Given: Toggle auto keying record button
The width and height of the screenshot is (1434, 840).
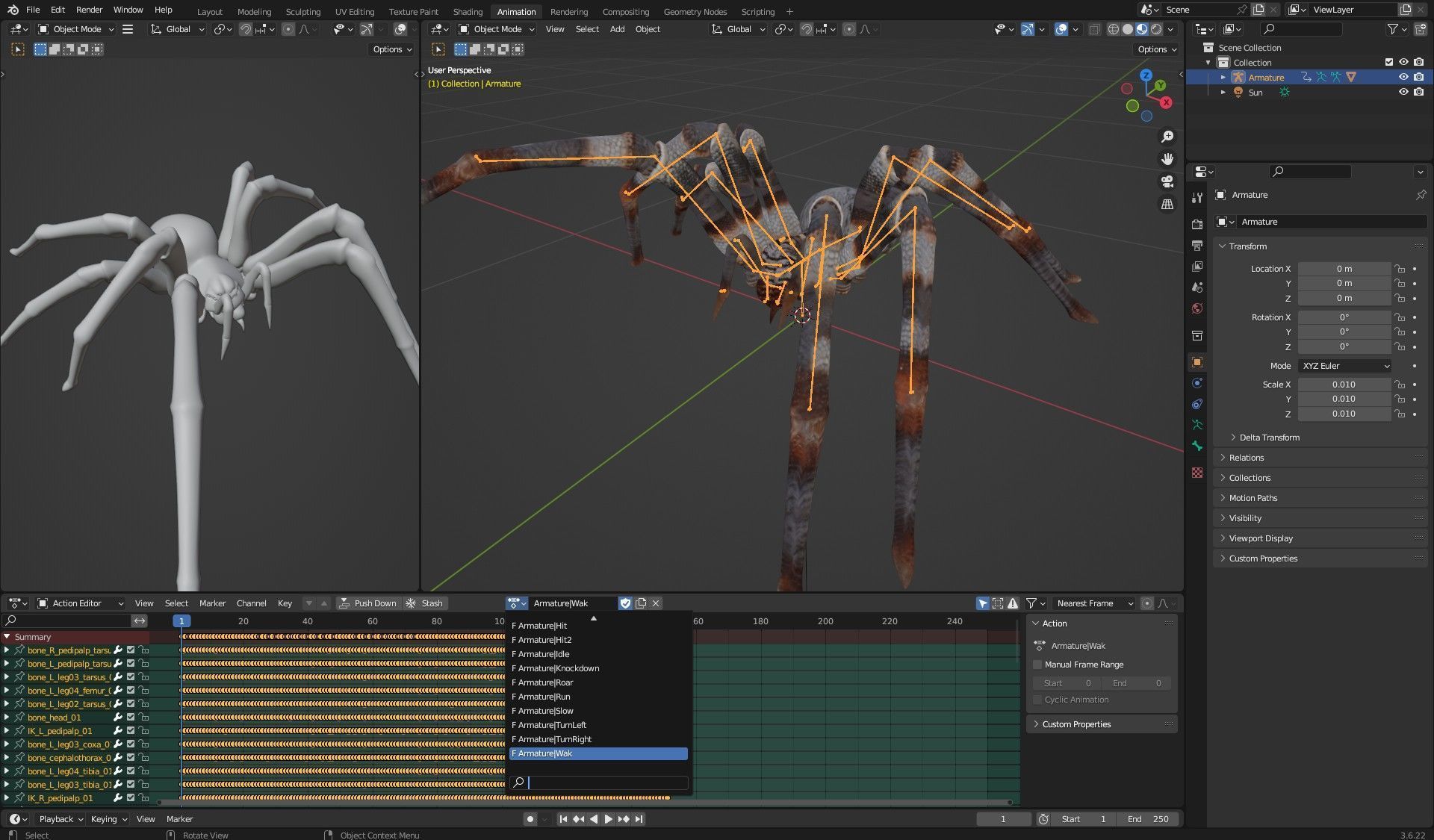Looking at the screenshot, I should pos(530,819).
